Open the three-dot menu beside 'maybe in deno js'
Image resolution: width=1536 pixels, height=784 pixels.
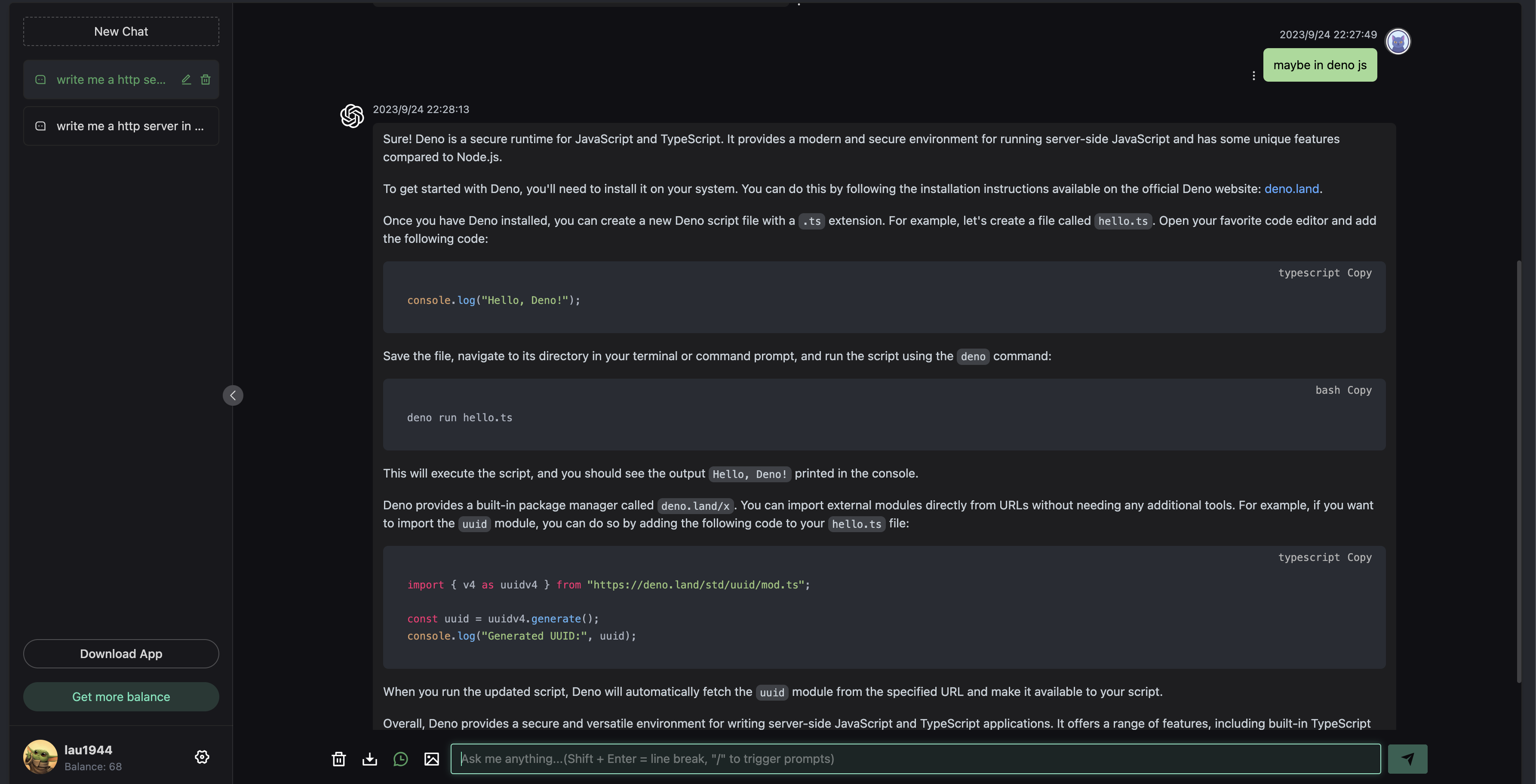1254,76
